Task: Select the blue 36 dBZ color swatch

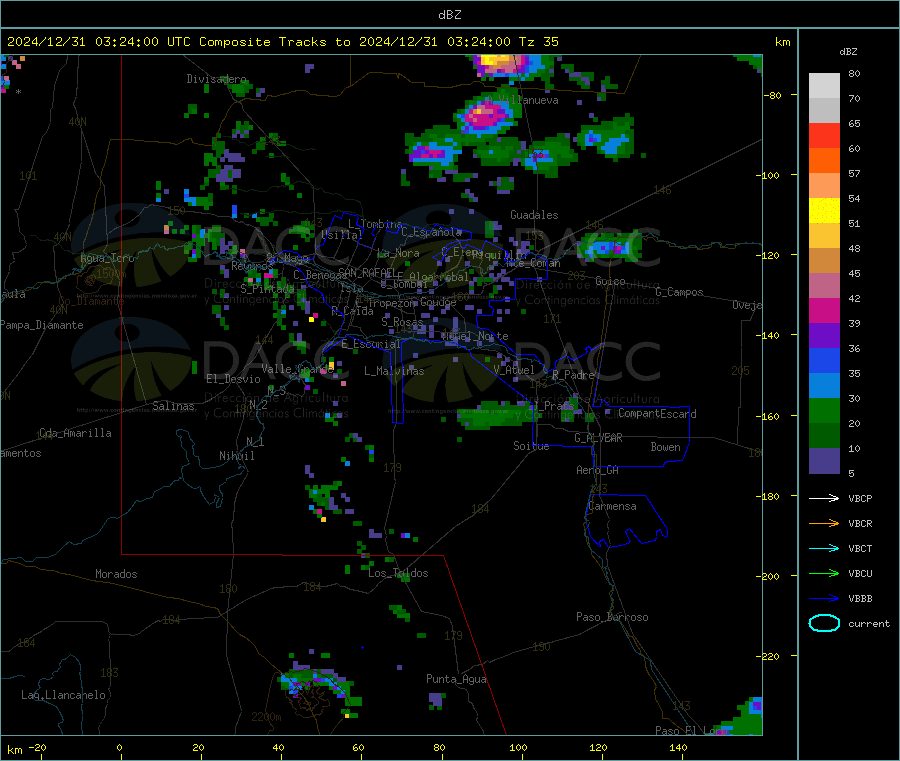Action: tap(824, 360)
